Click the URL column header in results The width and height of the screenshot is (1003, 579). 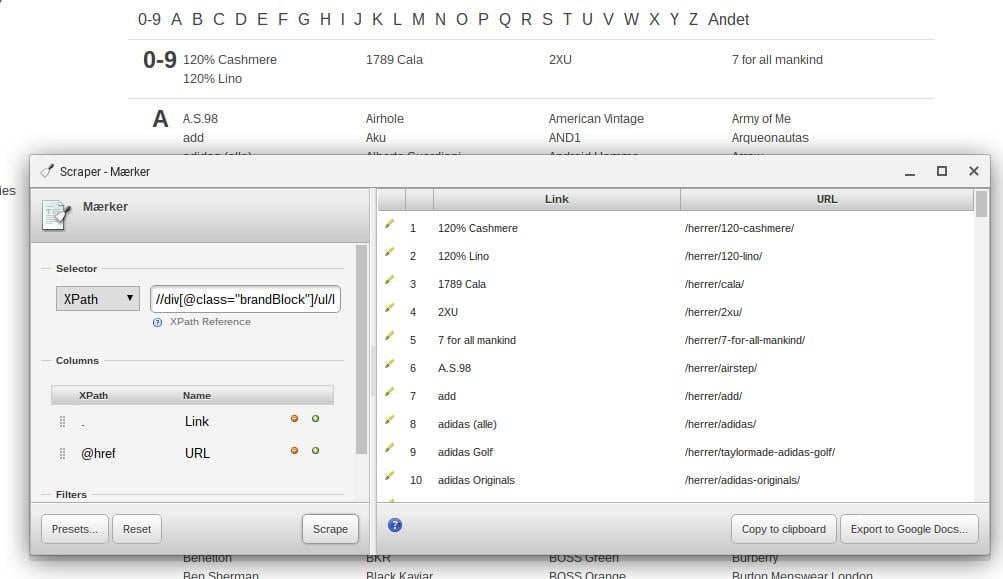[x=826, y=199]
